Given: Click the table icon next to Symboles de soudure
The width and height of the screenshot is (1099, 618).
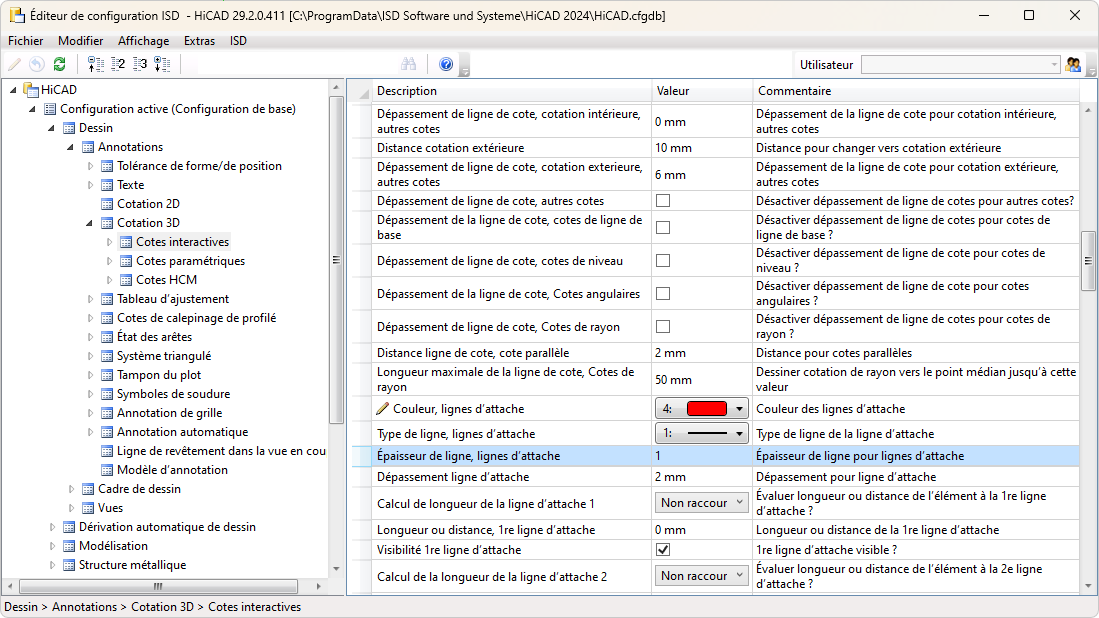Looking at the screenshot, I should [x=107, y=394].
